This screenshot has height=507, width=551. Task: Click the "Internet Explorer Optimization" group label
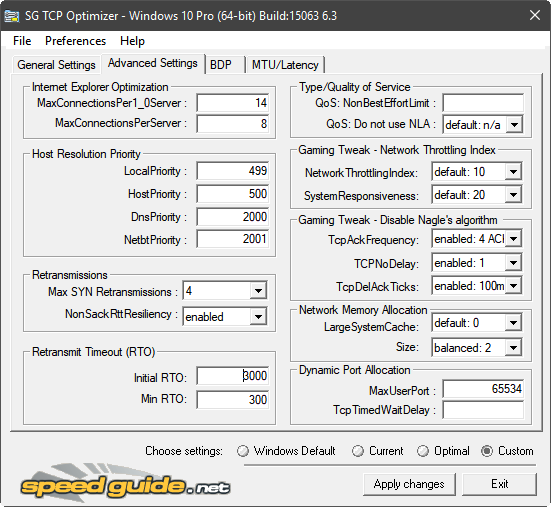click(100, 87)
